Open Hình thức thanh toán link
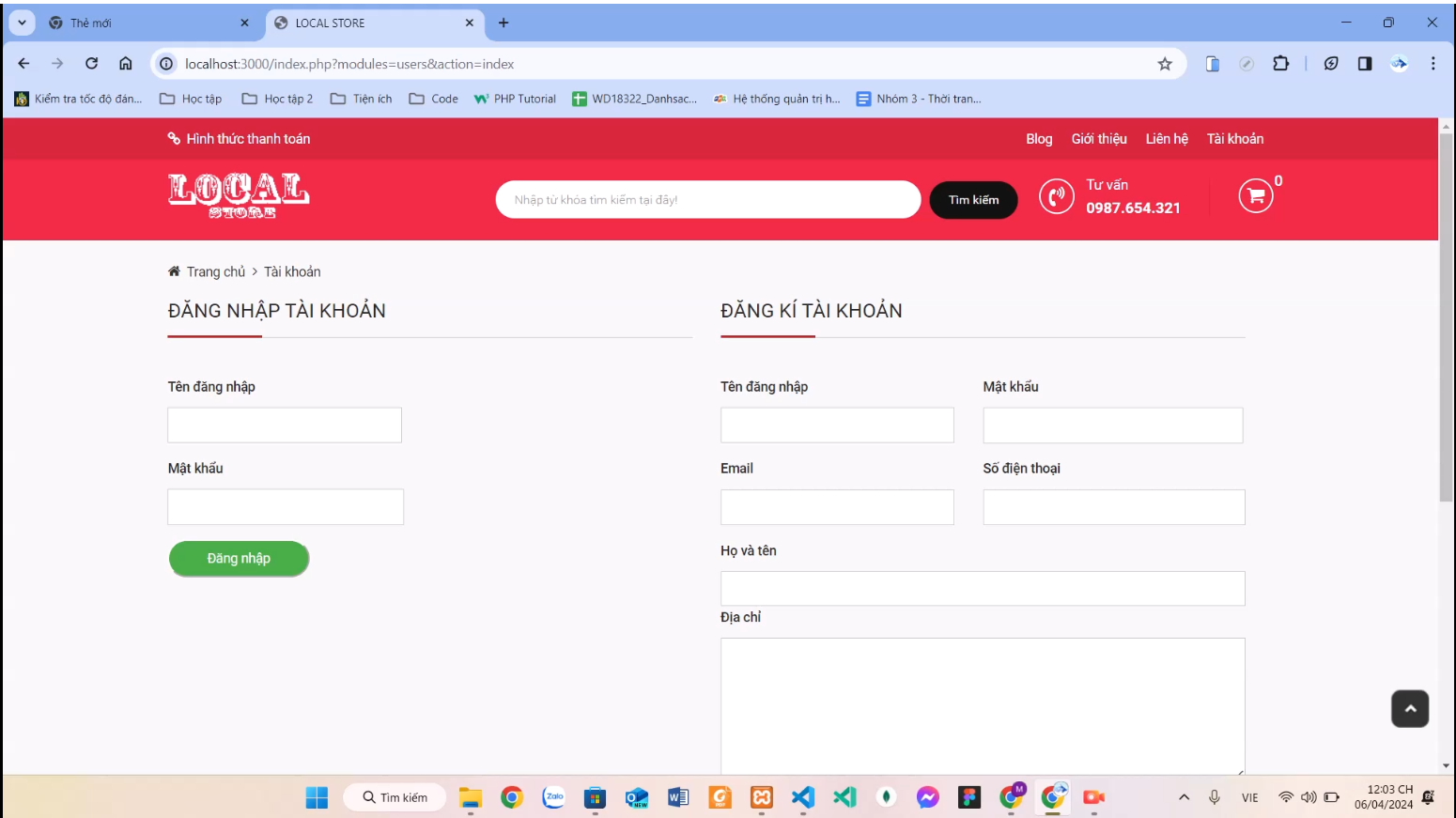The height and width of the screenshot is (818, 1456). click(x=239, y=139)
